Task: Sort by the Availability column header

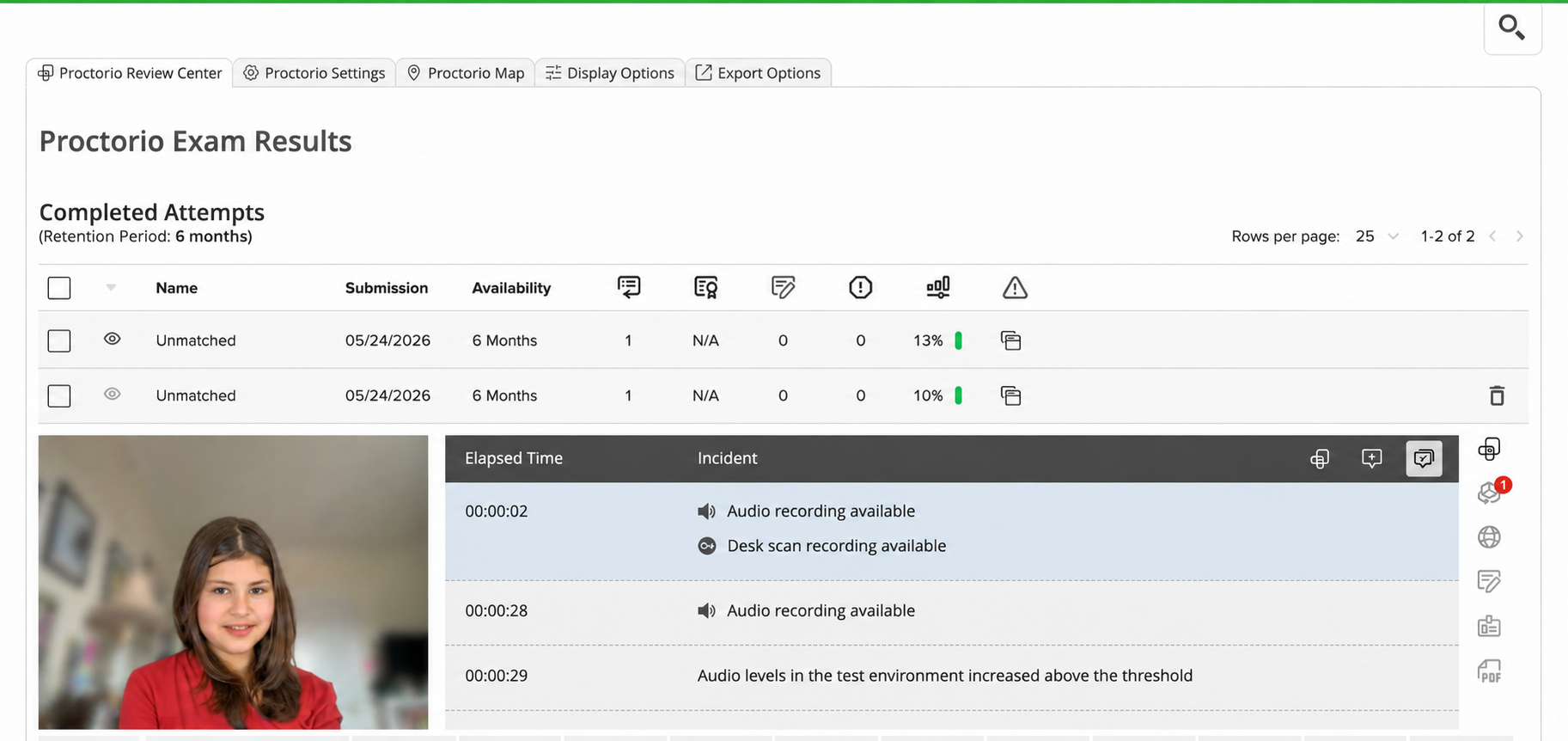Action: 511,288
